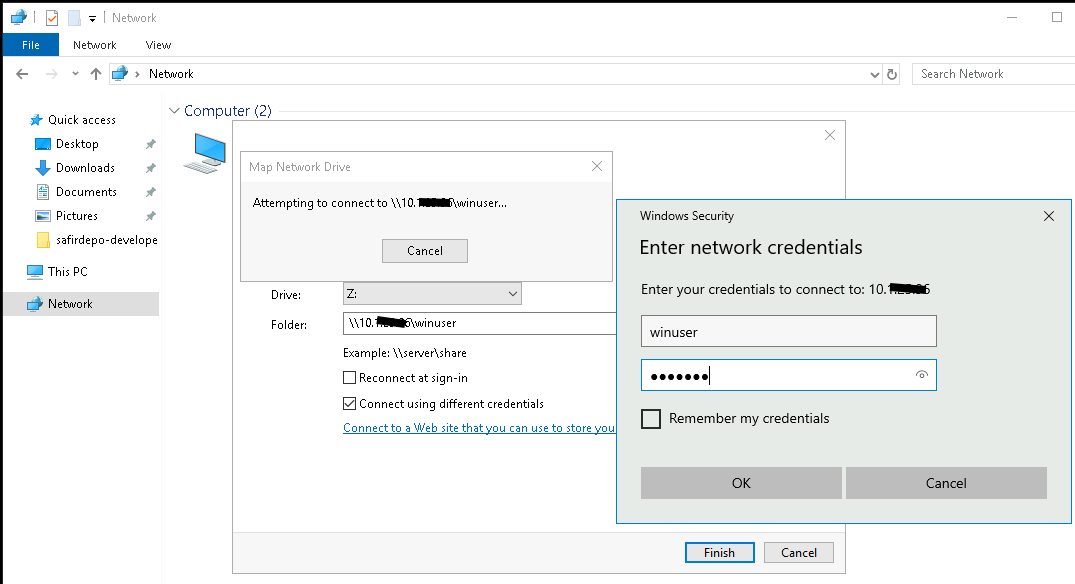Go back with the Back arrow
Image resolution: width=1075 pixels, height=584 pixels.
22,74
